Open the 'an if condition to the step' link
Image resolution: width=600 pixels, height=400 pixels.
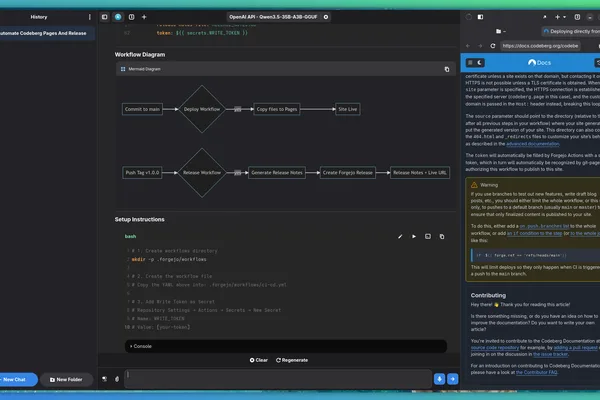coord(535,233)
